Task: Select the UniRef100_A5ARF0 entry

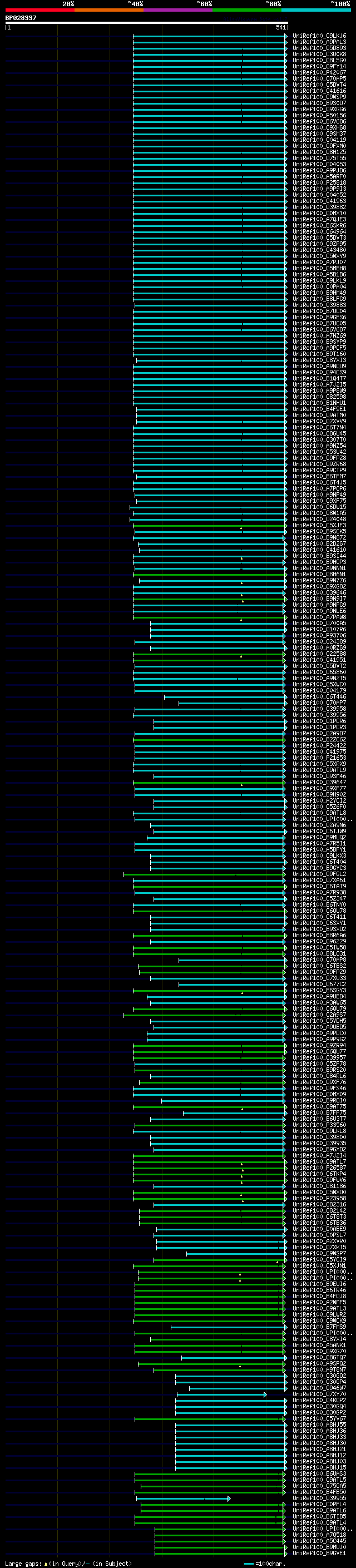Action: pos(319,177)
